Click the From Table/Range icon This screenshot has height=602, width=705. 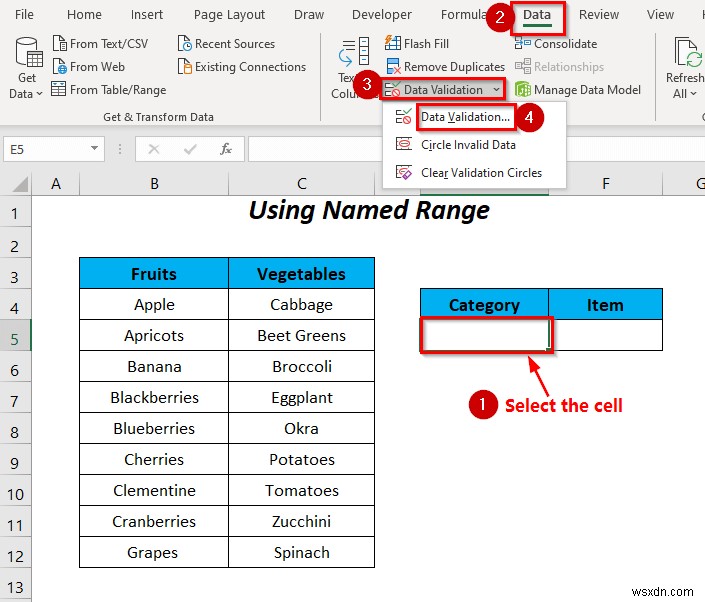[58, 89]
